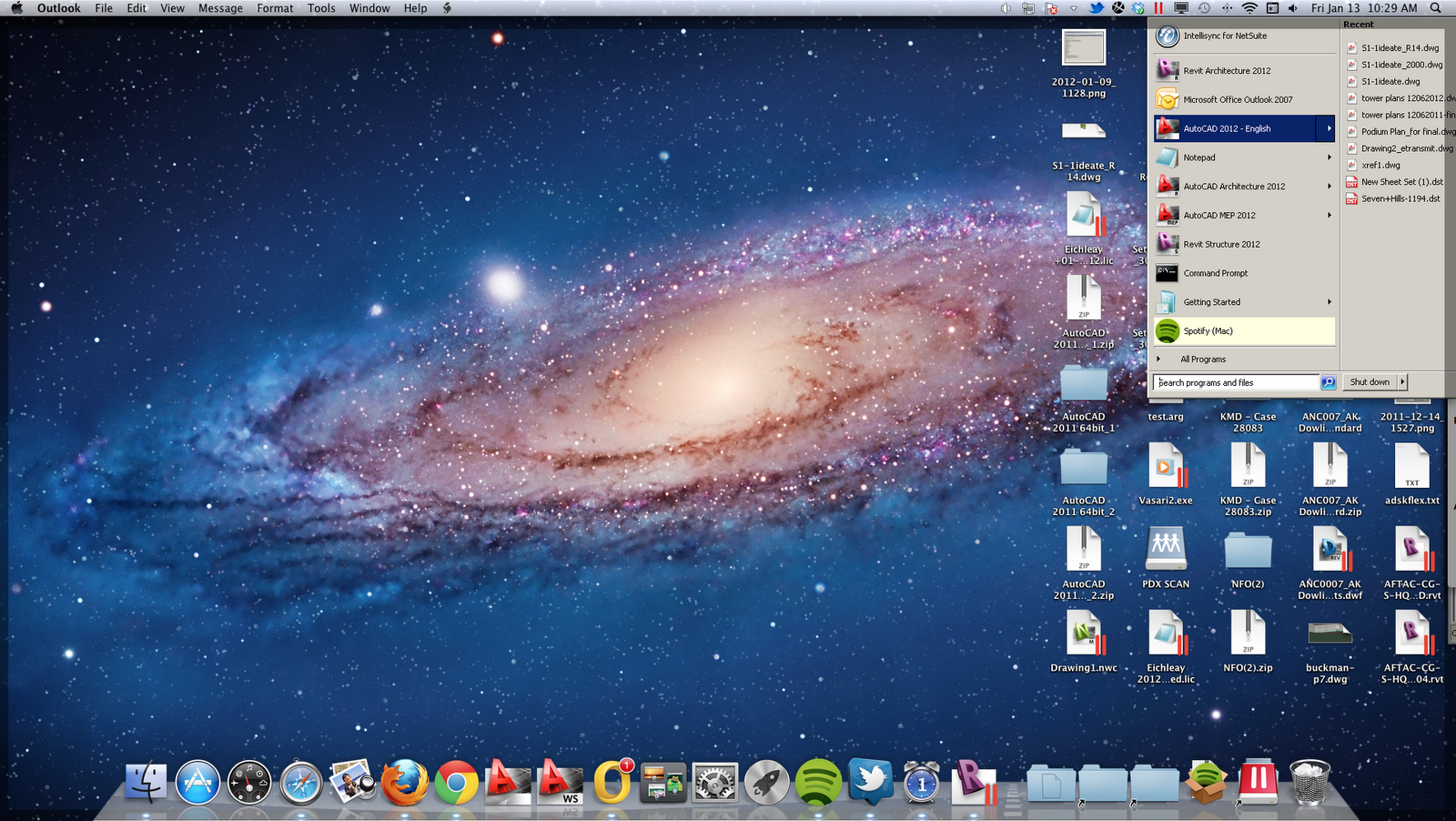Open the Edit menu

[136, 8]
